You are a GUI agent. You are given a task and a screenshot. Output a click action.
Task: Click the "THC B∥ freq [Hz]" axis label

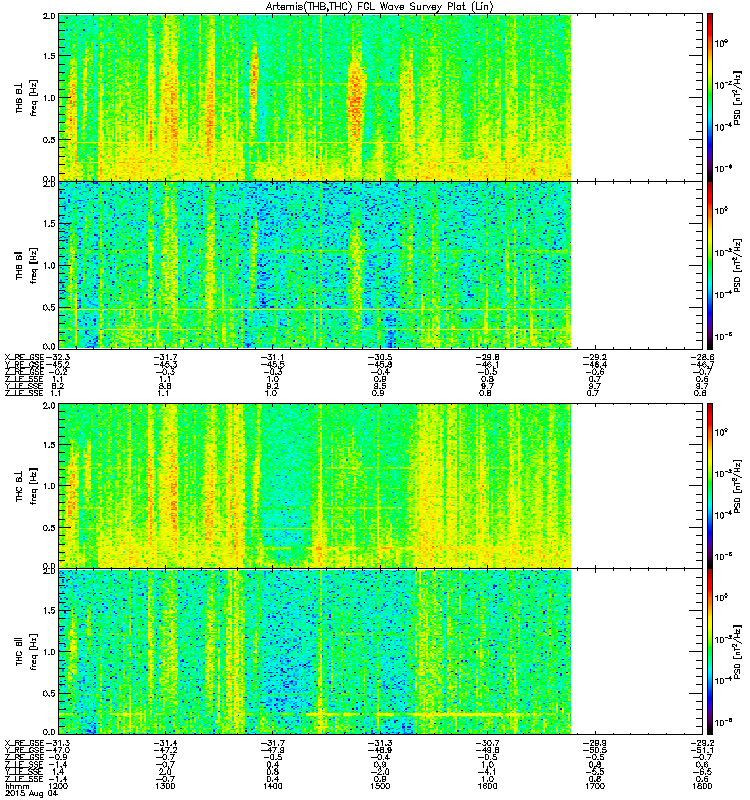[26, 652]
